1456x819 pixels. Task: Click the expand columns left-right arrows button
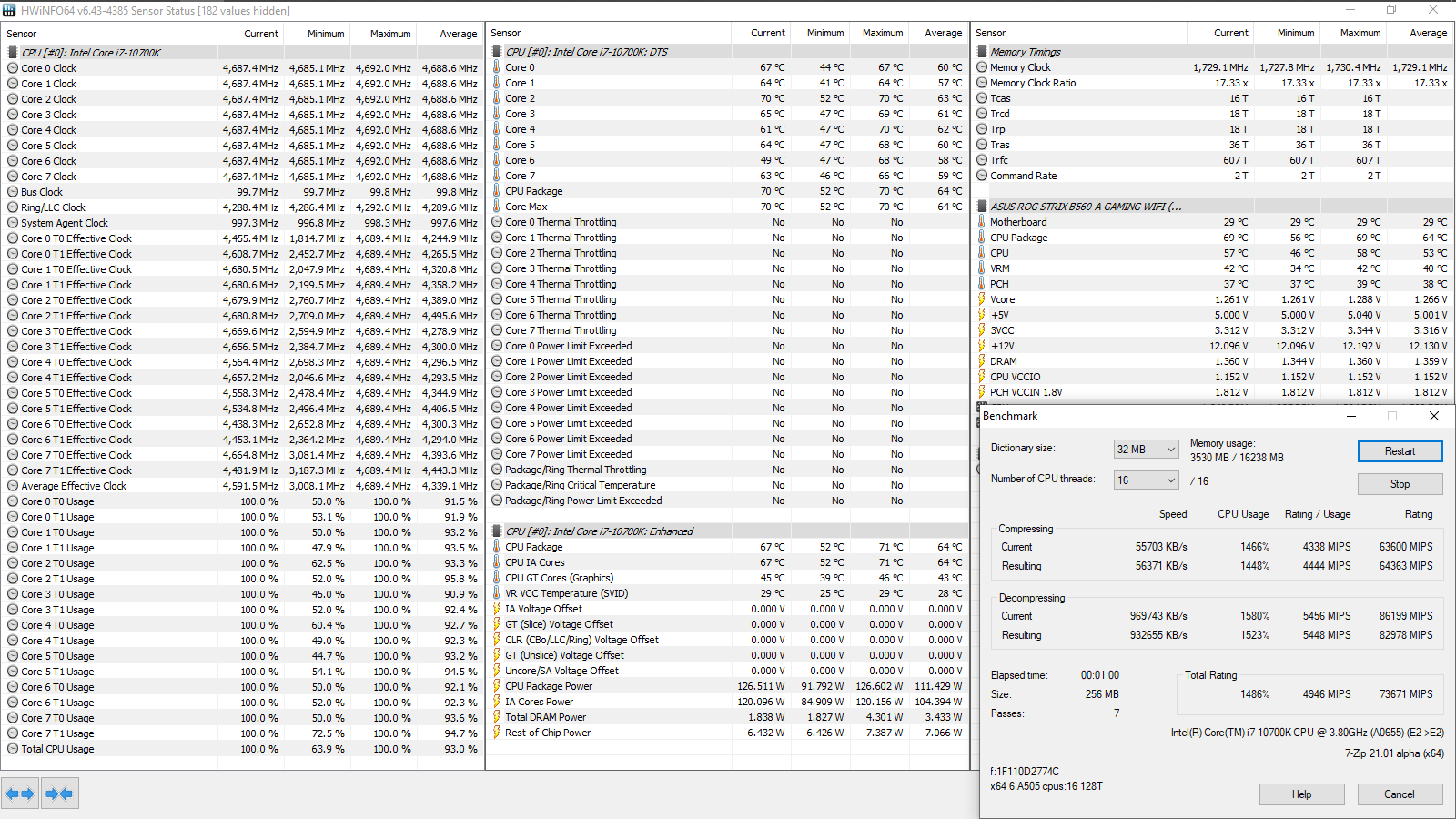coord(20,794)
